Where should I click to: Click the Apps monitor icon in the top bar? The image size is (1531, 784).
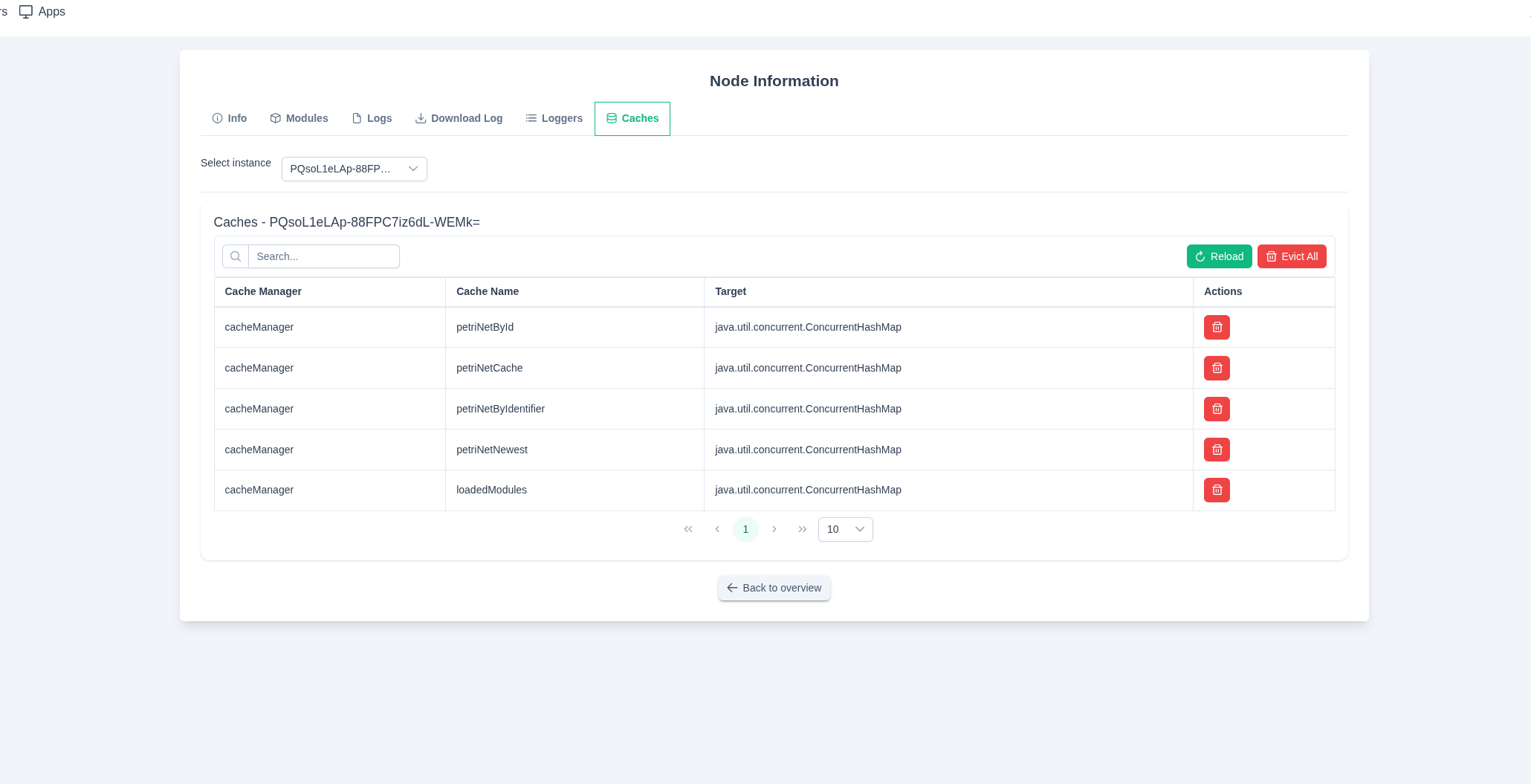[x=26, y=11]
